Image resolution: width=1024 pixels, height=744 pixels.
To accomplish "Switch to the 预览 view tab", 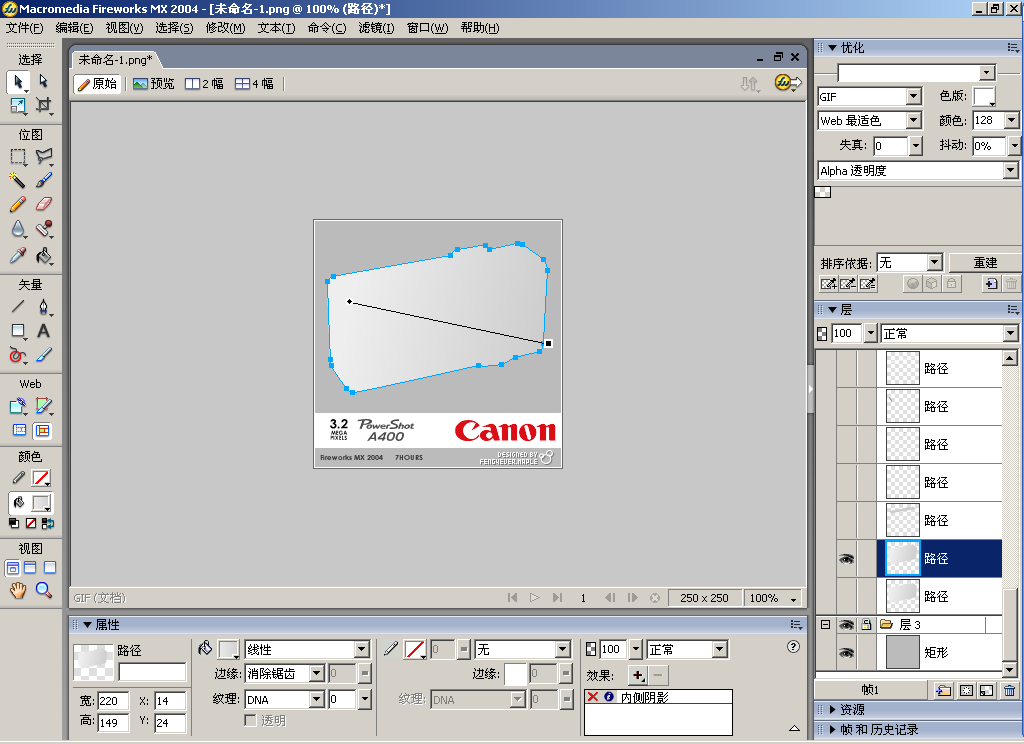I will pos(153,84).
